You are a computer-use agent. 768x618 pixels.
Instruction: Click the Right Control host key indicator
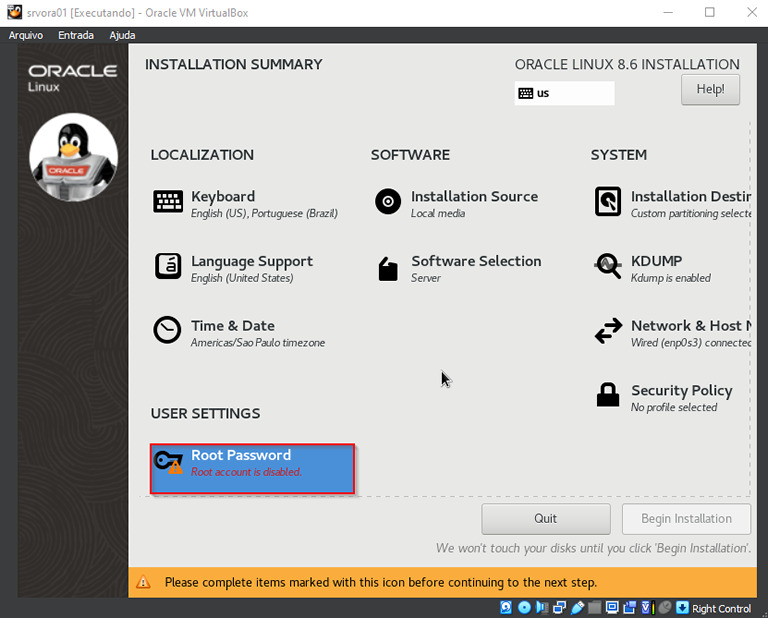click(x=714, y=608)
